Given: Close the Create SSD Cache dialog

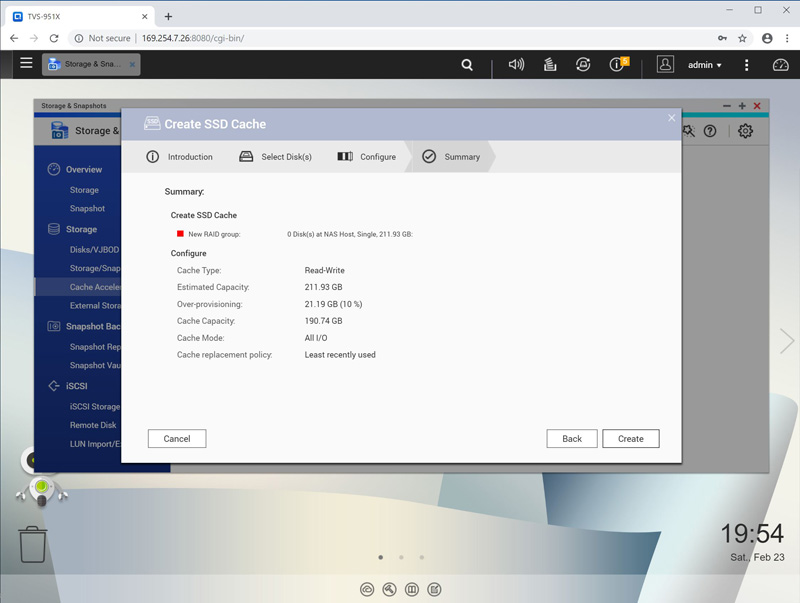Looking at the screenshot, I should pos(671,118).
